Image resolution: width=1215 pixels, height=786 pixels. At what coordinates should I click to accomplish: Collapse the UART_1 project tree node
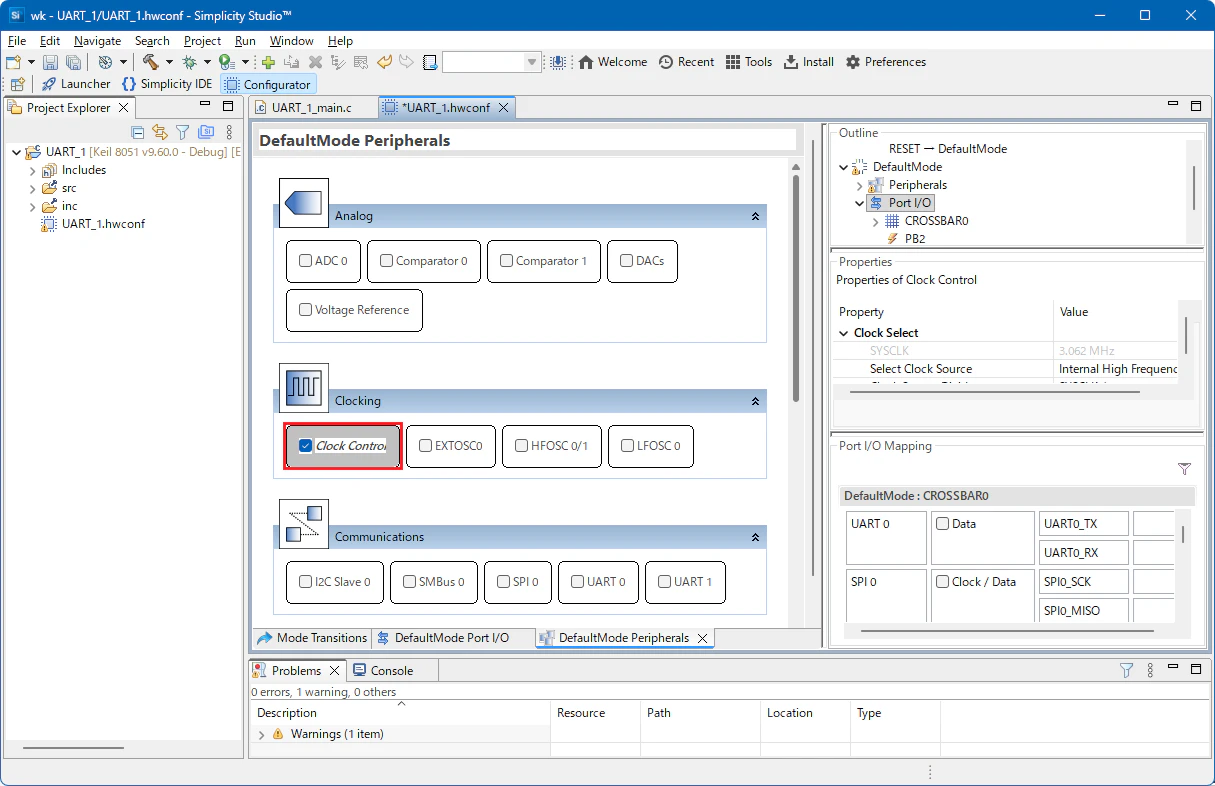click(16, 152)
